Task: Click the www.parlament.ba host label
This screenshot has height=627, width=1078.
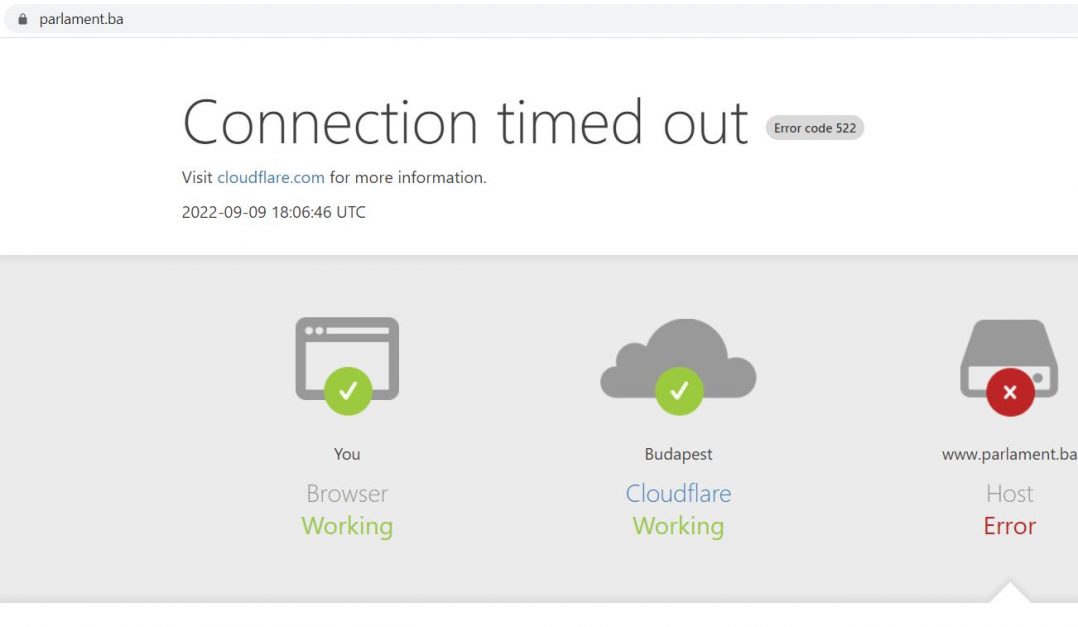Action: [x=1009, y=454]
